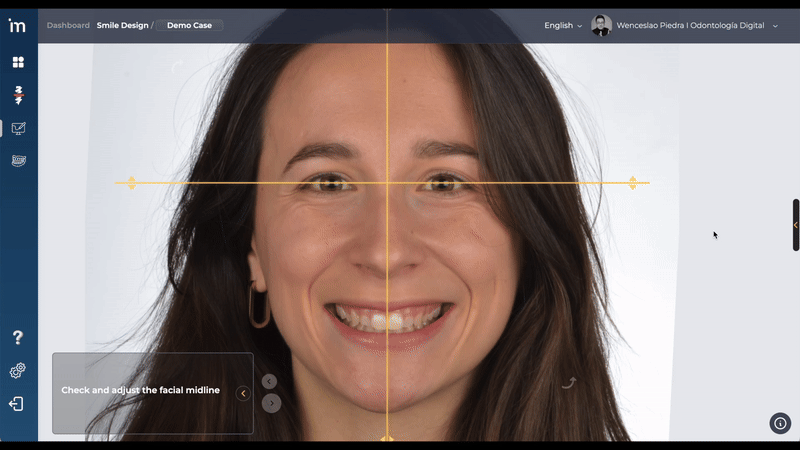Click the rotate arrow at the lower right of the photo
Screen dimensions: 800x450
569,383
